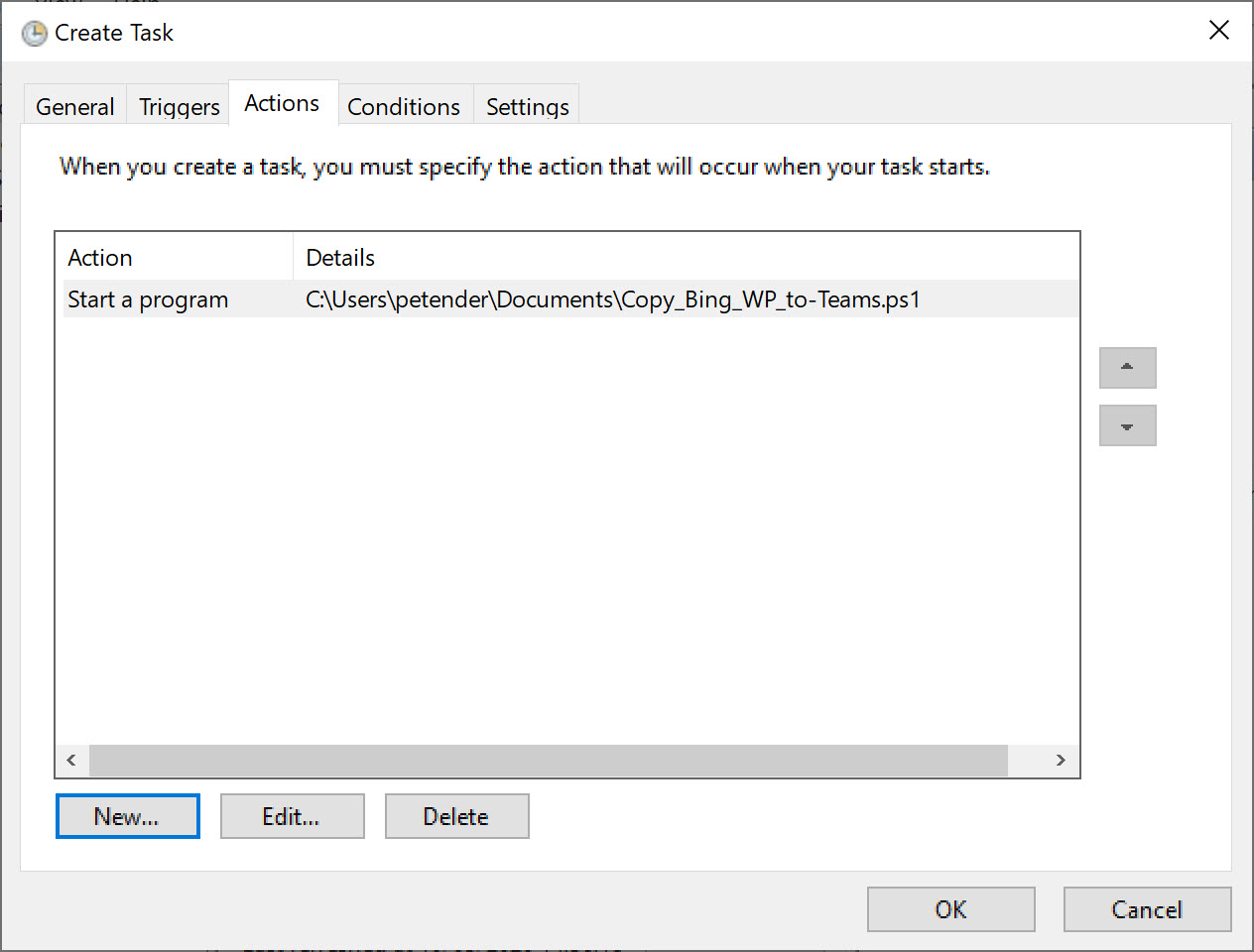Select the "Start a program" action row
This screenshot has width=1254, height=952.
(148, 299)
